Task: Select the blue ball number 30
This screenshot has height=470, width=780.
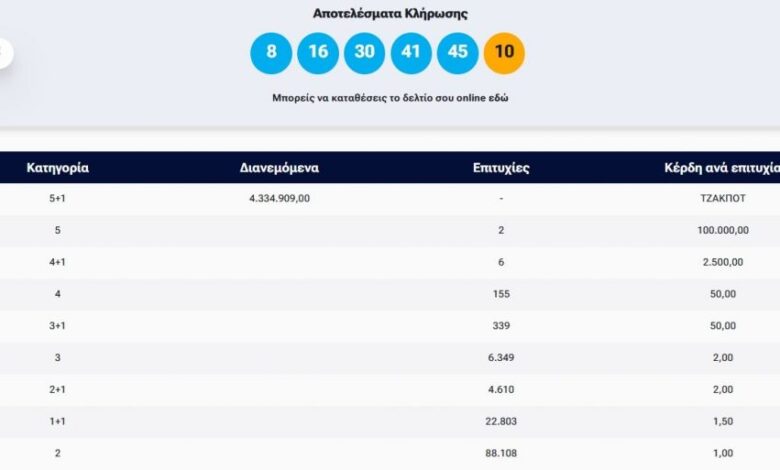Action: click(364, 52)
